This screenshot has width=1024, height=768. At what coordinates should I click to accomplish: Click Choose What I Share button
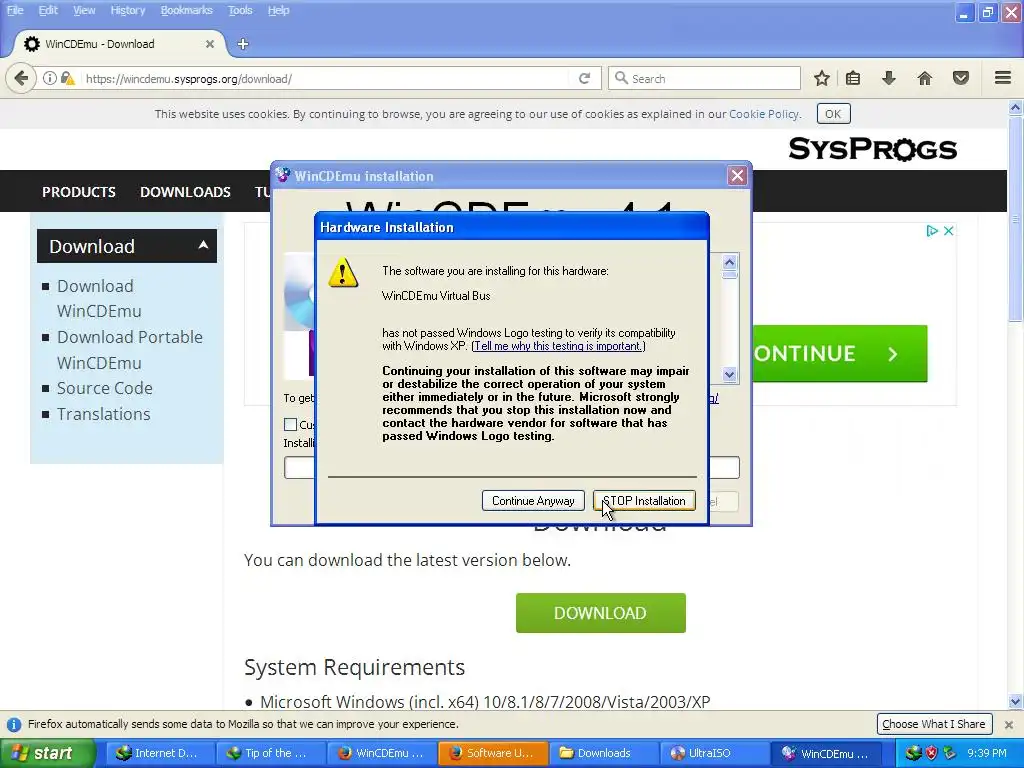point(934,724)
